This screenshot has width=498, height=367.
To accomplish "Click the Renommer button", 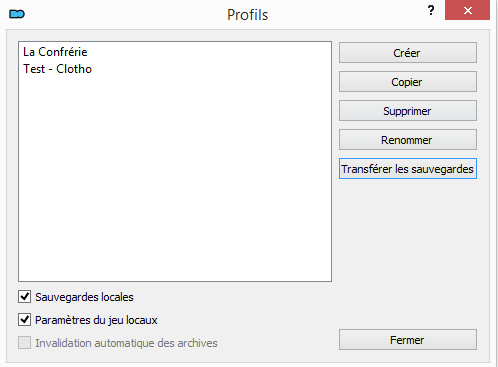I will tap(408, 140).
